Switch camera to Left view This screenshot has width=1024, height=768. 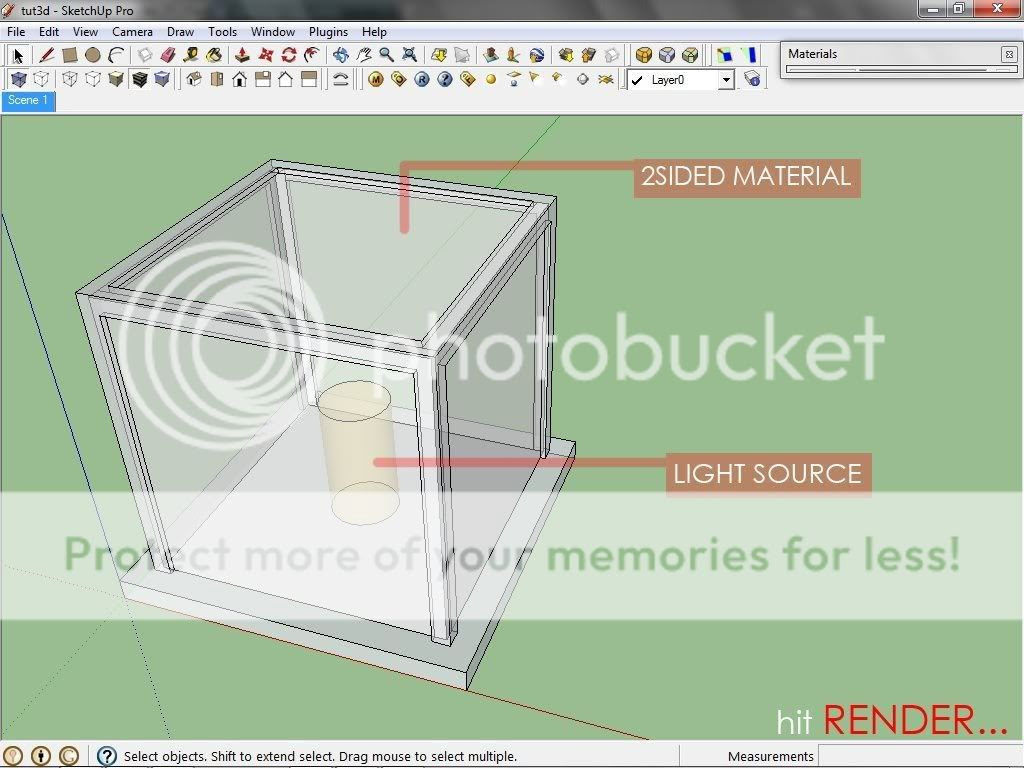pyautogui.click(x=308, y=80)
